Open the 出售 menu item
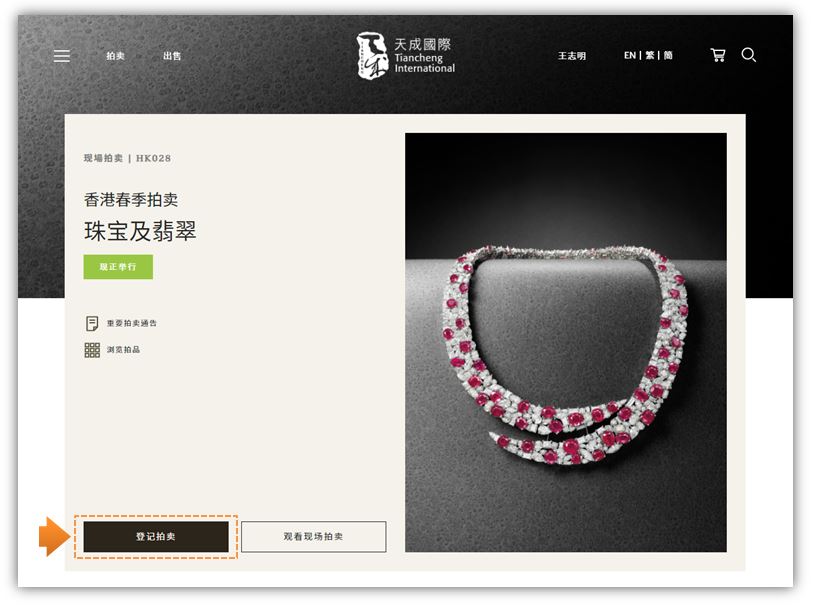The width and height of the screenshot is (813, 606). point(172,55)
